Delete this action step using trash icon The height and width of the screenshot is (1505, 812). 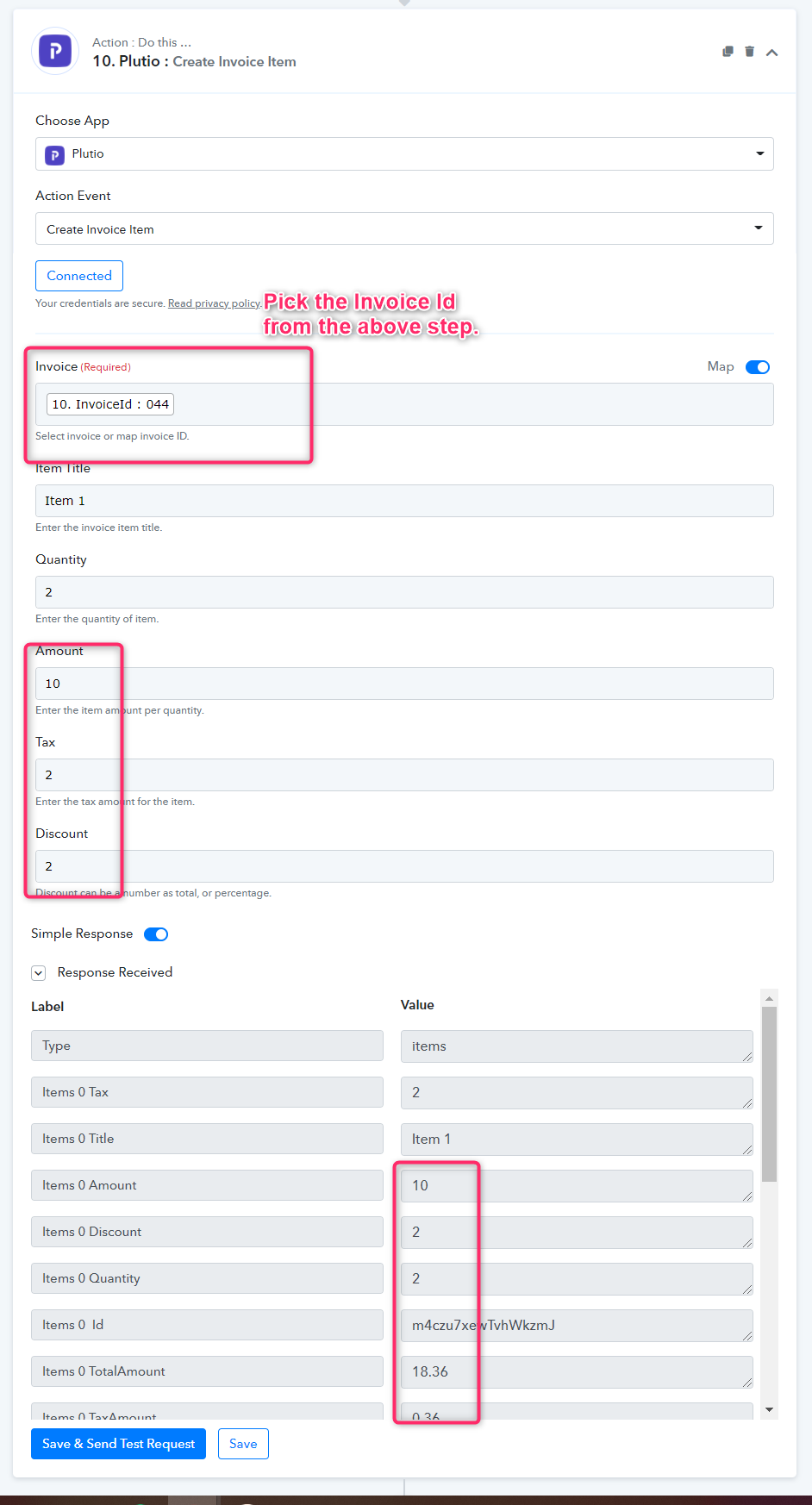point(749,52)
